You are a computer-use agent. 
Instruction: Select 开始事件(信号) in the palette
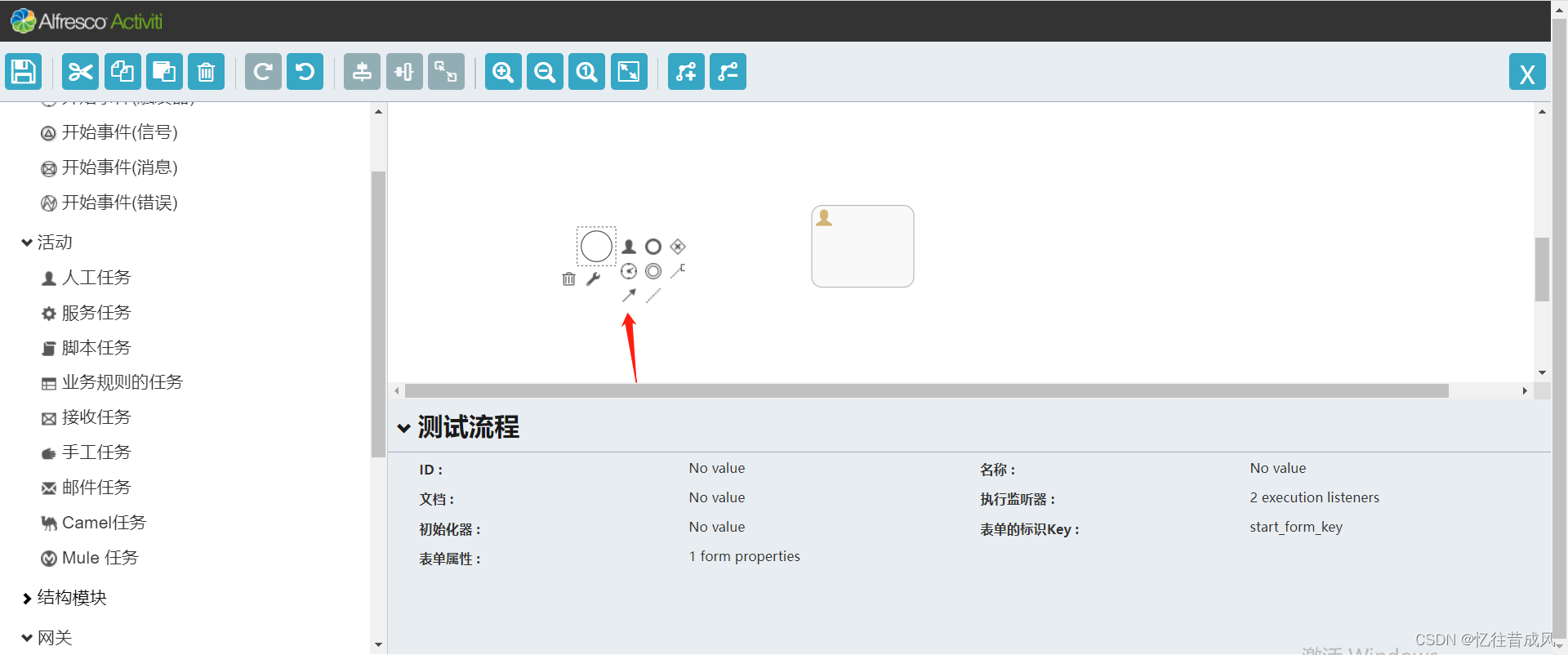point(109,132)
